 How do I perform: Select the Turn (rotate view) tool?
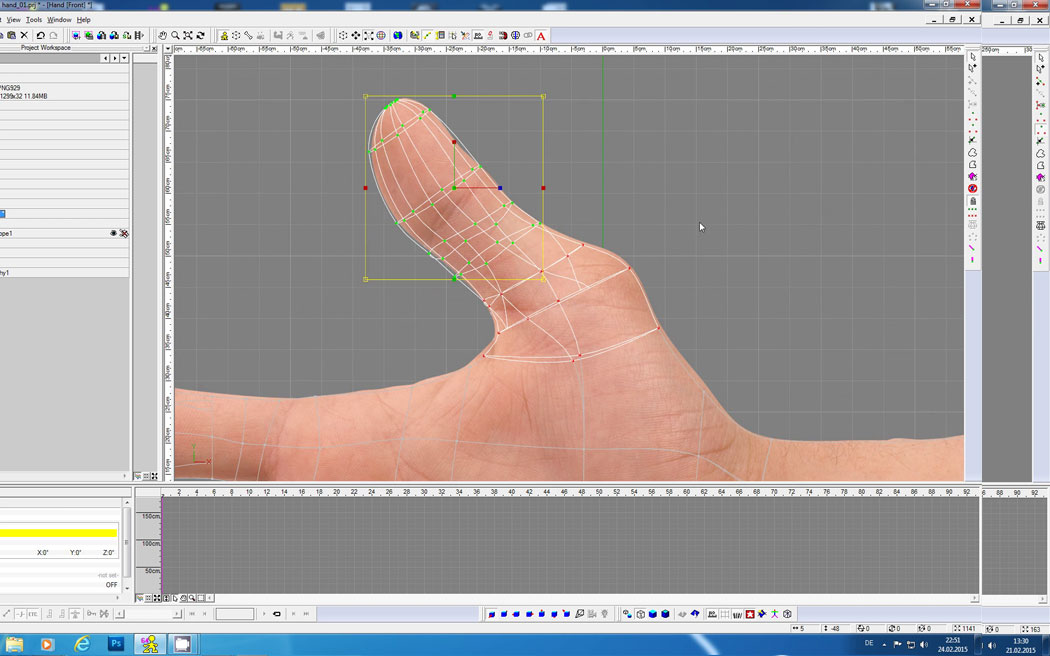(x=200, y=36)
